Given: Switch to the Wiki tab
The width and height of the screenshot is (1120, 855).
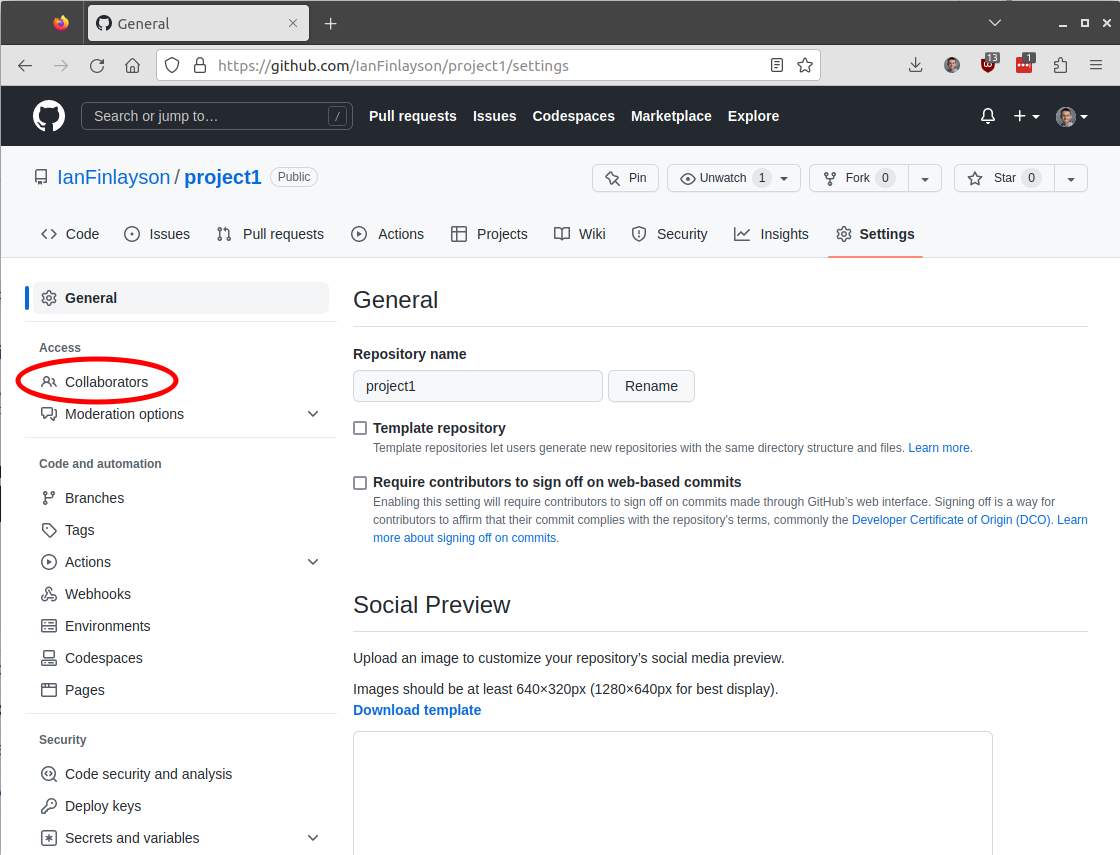Looking at the screenshot, I should tap(580, 234).
